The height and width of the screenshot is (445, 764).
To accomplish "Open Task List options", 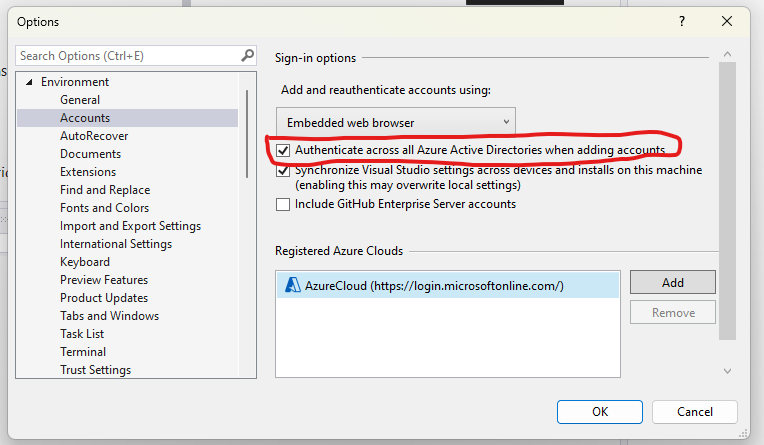I will [x=82, y=334].
